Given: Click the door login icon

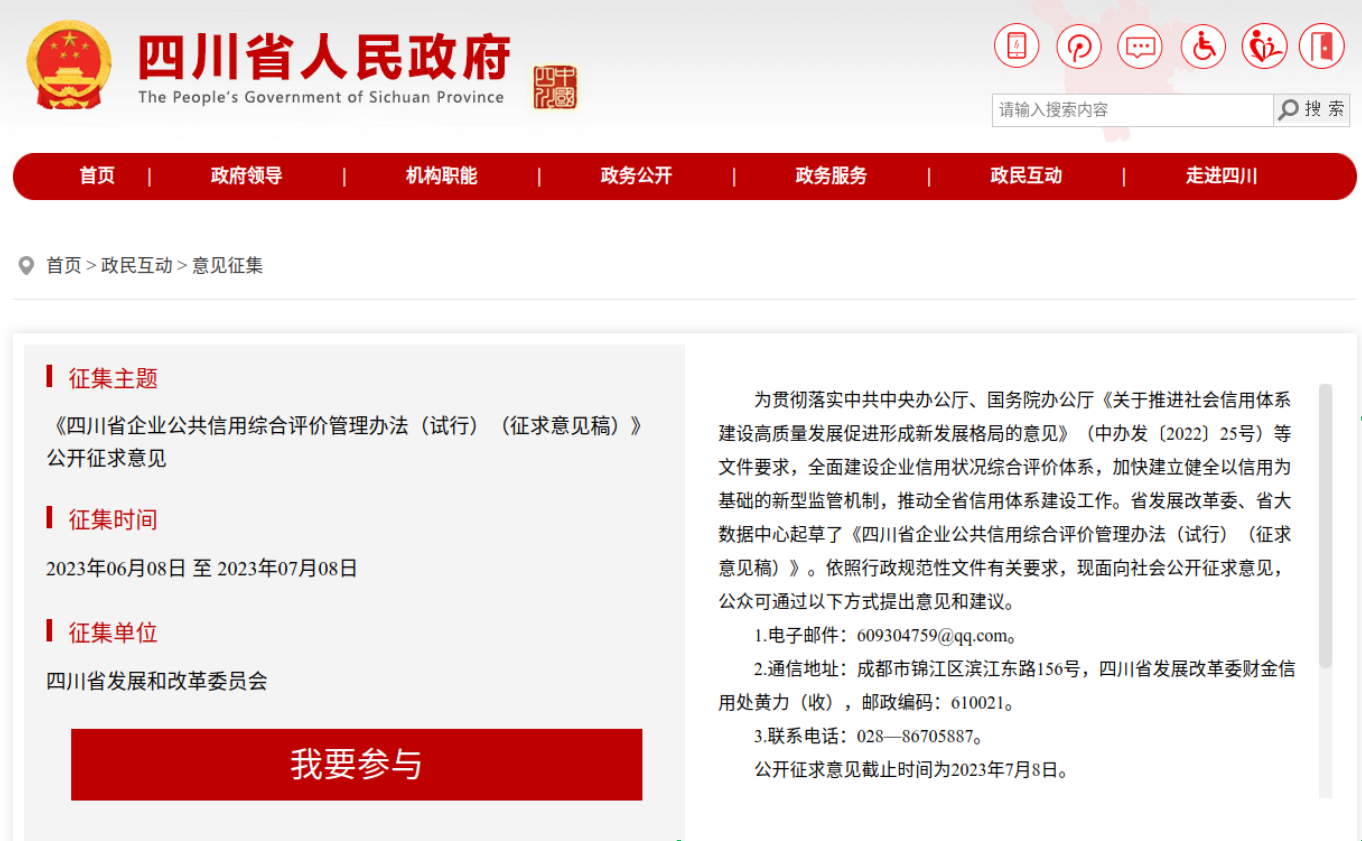Looking at the screenshot, I should coord(1321,47).
